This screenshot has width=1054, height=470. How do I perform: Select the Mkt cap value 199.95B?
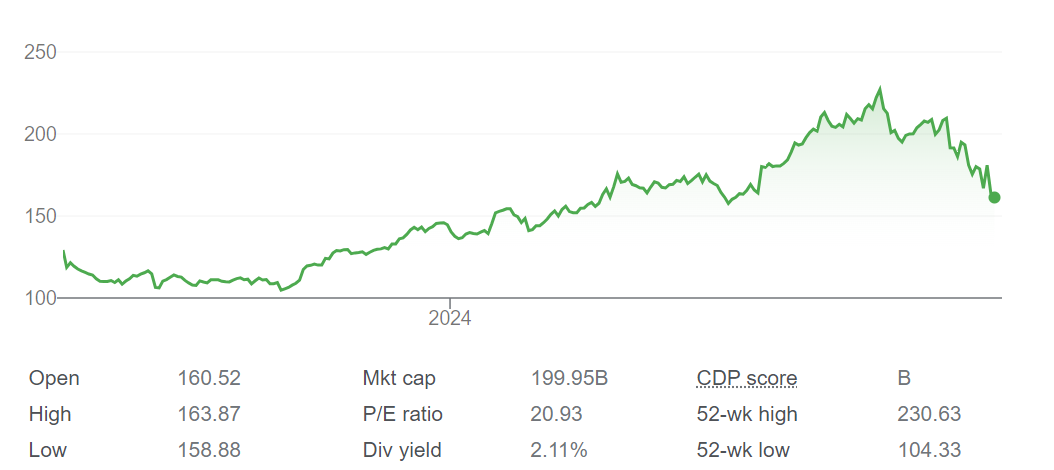pyautogui.click(x=569, y=378)
